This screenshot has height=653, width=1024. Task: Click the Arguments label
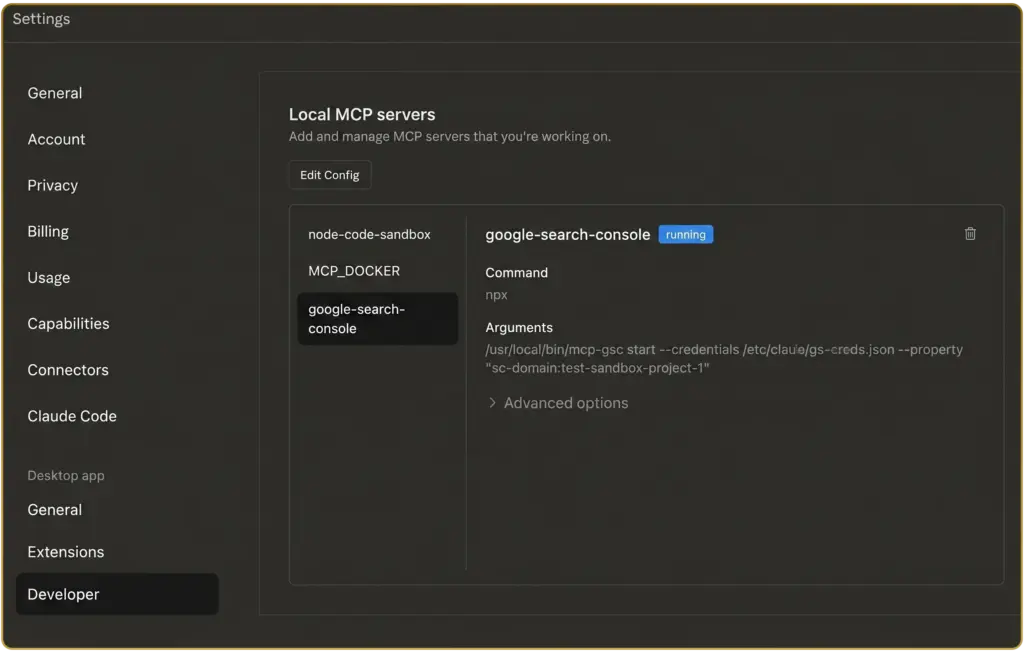[519, 328]
